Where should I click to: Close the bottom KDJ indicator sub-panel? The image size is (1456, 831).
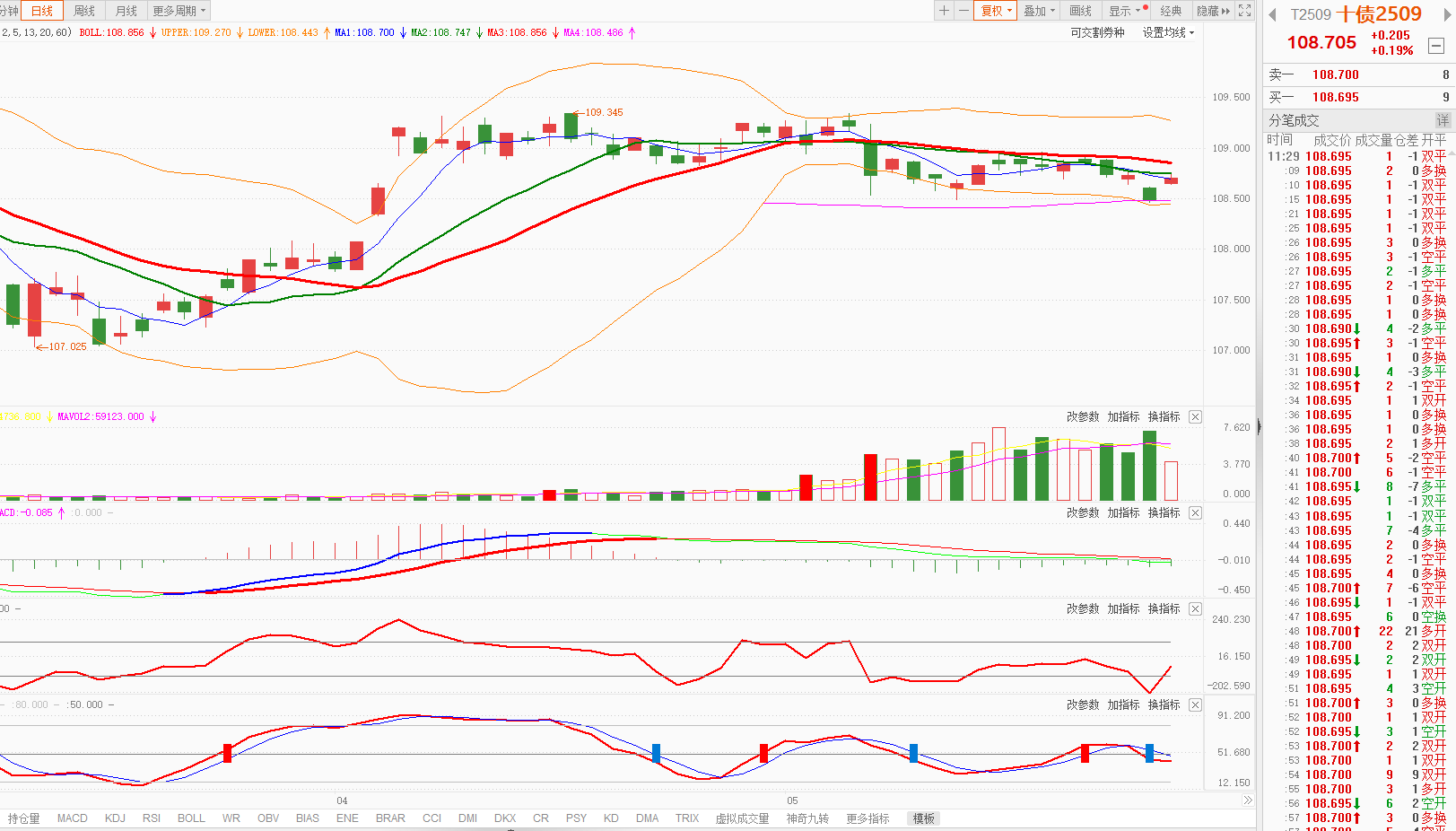1195,704
